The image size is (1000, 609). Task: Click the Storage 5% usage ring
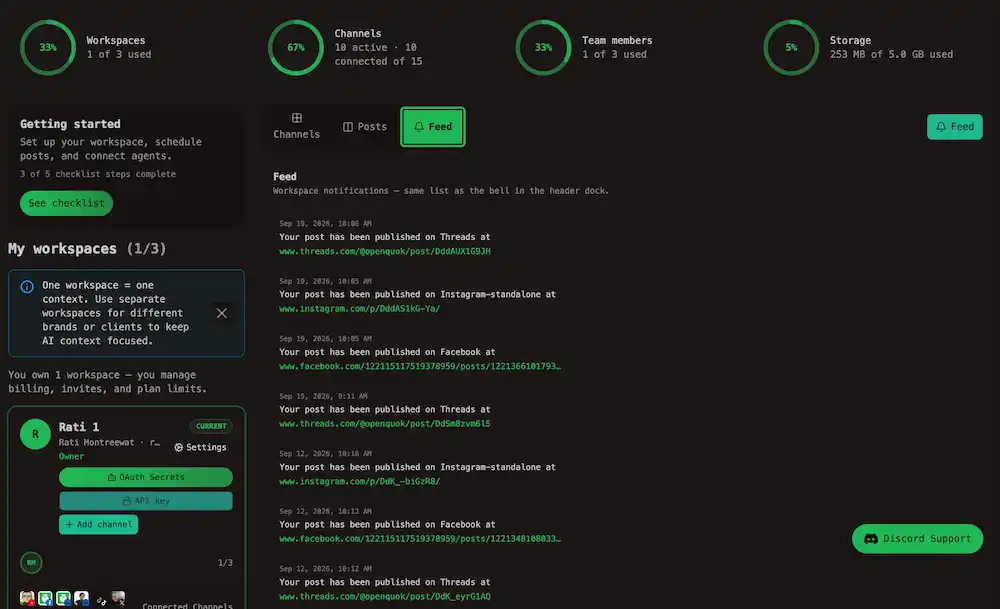tap(791, 47)
